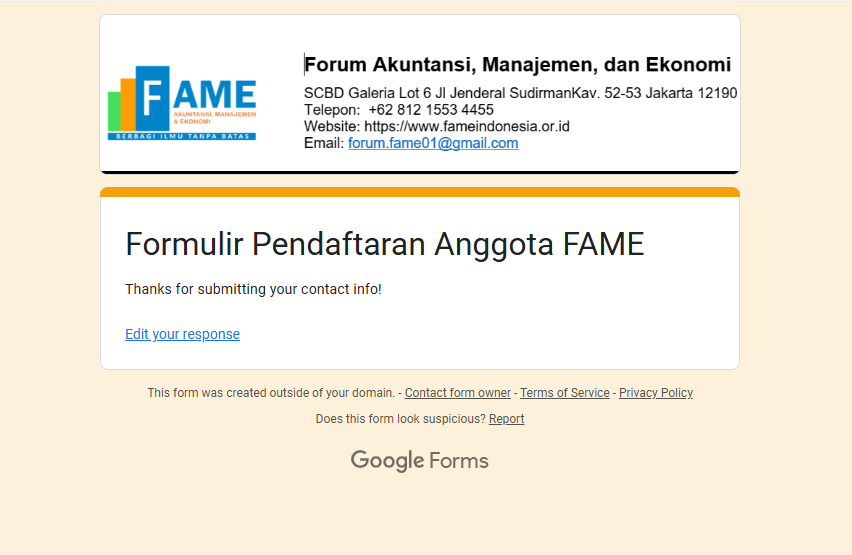This screenshot has width=852, height=555.
Task: Click the "Formulir Pendaftaran Anggota FAME" heading
Action: point(384,244)
